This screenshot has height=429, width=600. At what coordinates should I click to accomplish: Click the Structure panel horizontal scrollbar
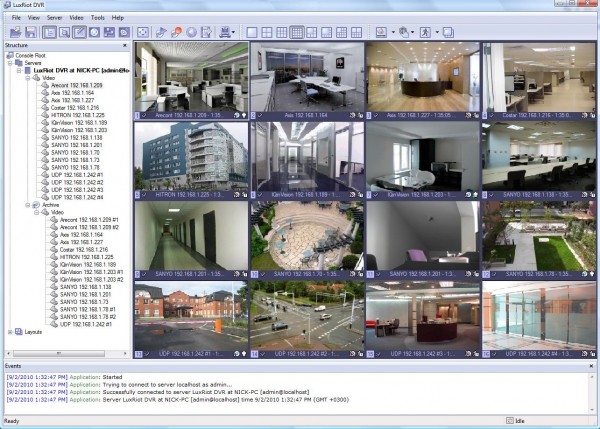coord(60,352)
